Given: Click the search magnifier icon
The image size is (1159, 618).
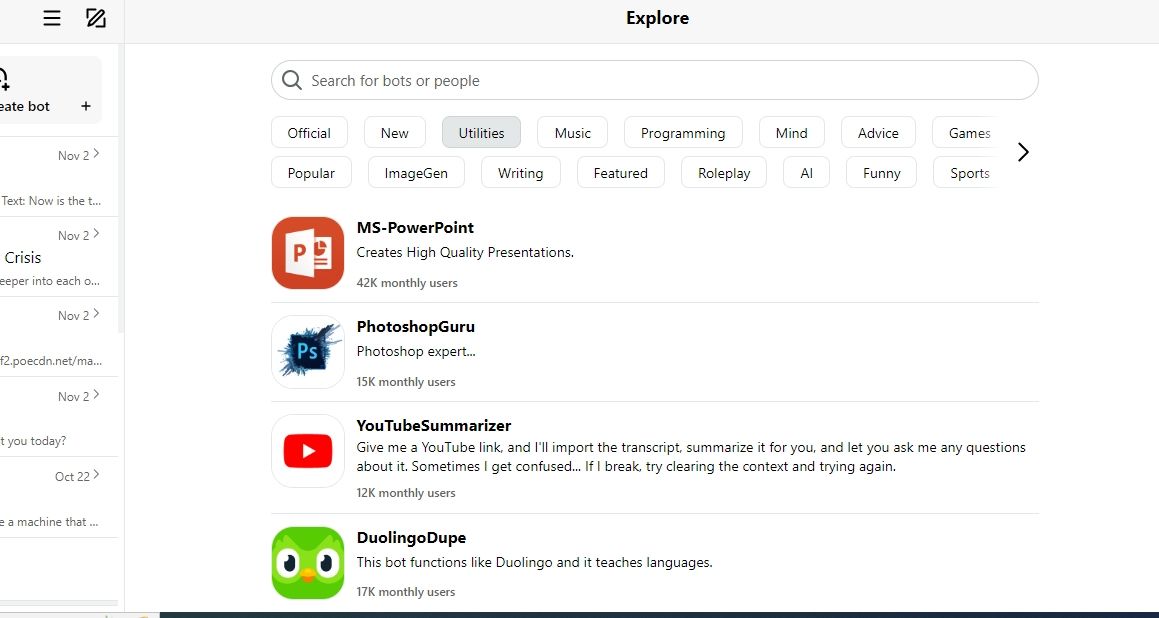Looking at the screenshot, I should [291, 80].
